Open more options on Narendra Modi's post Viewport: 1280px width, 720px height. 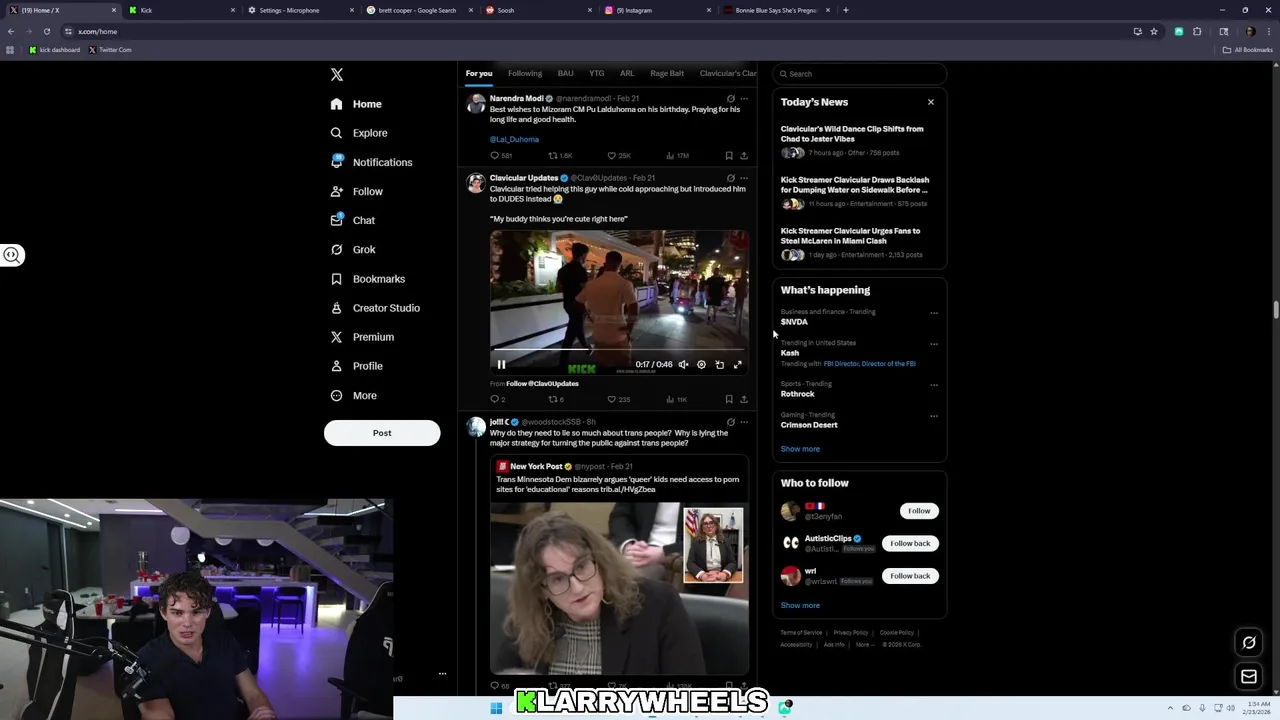(x=743, y=98)
